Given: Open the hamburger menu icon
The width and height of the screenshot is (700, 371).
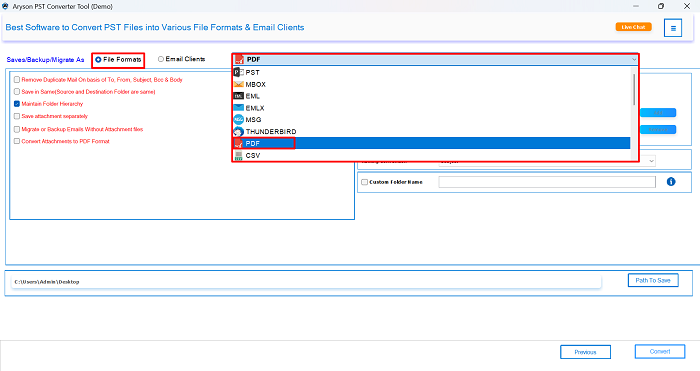Looking at the screenshot, I should (x=673, y=28).
